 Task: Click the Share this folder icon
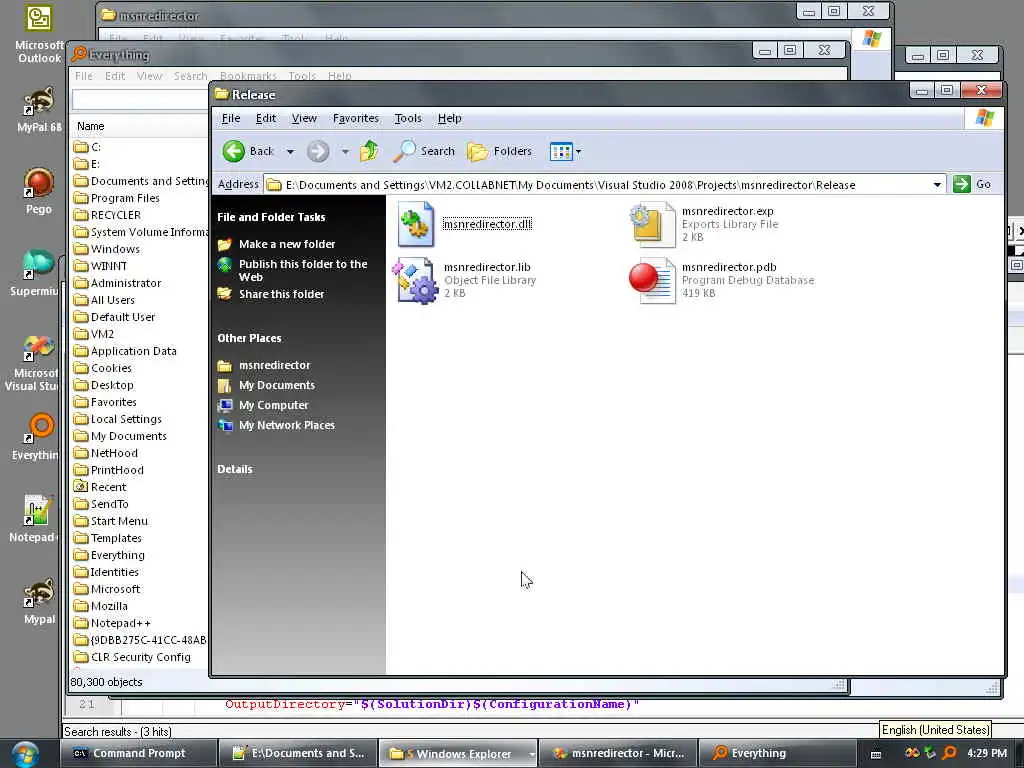225,294
